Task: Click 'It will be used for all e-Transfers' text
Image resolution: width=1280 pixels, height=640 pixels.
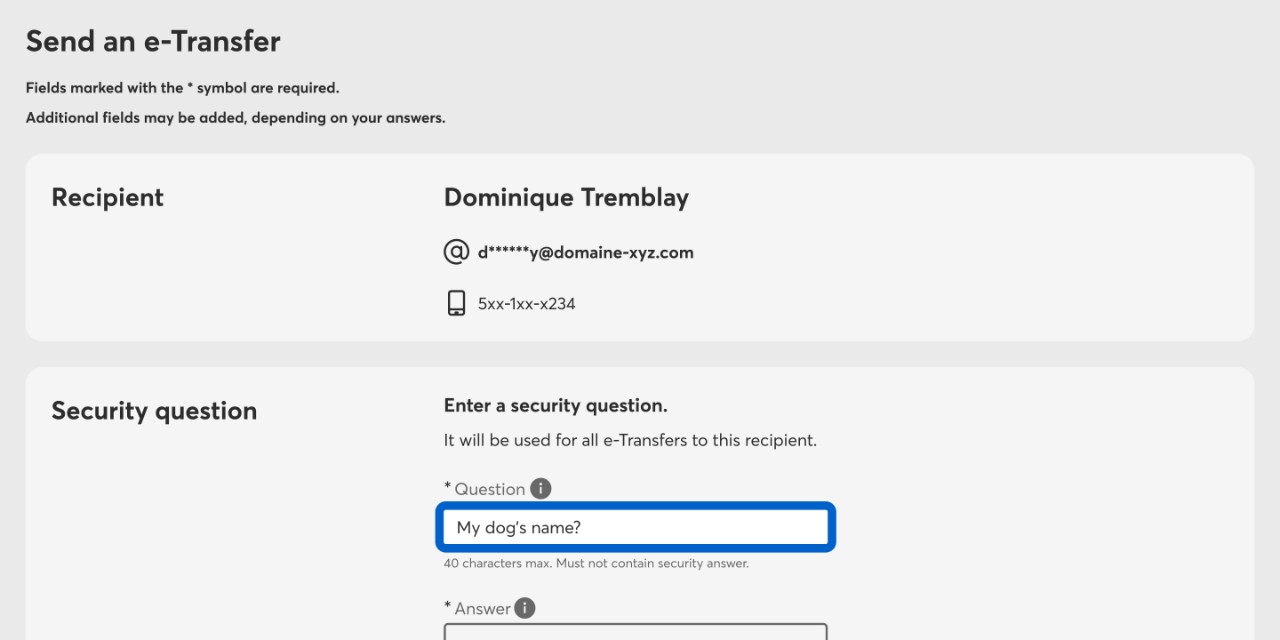Action: click(x=630, y=440)
